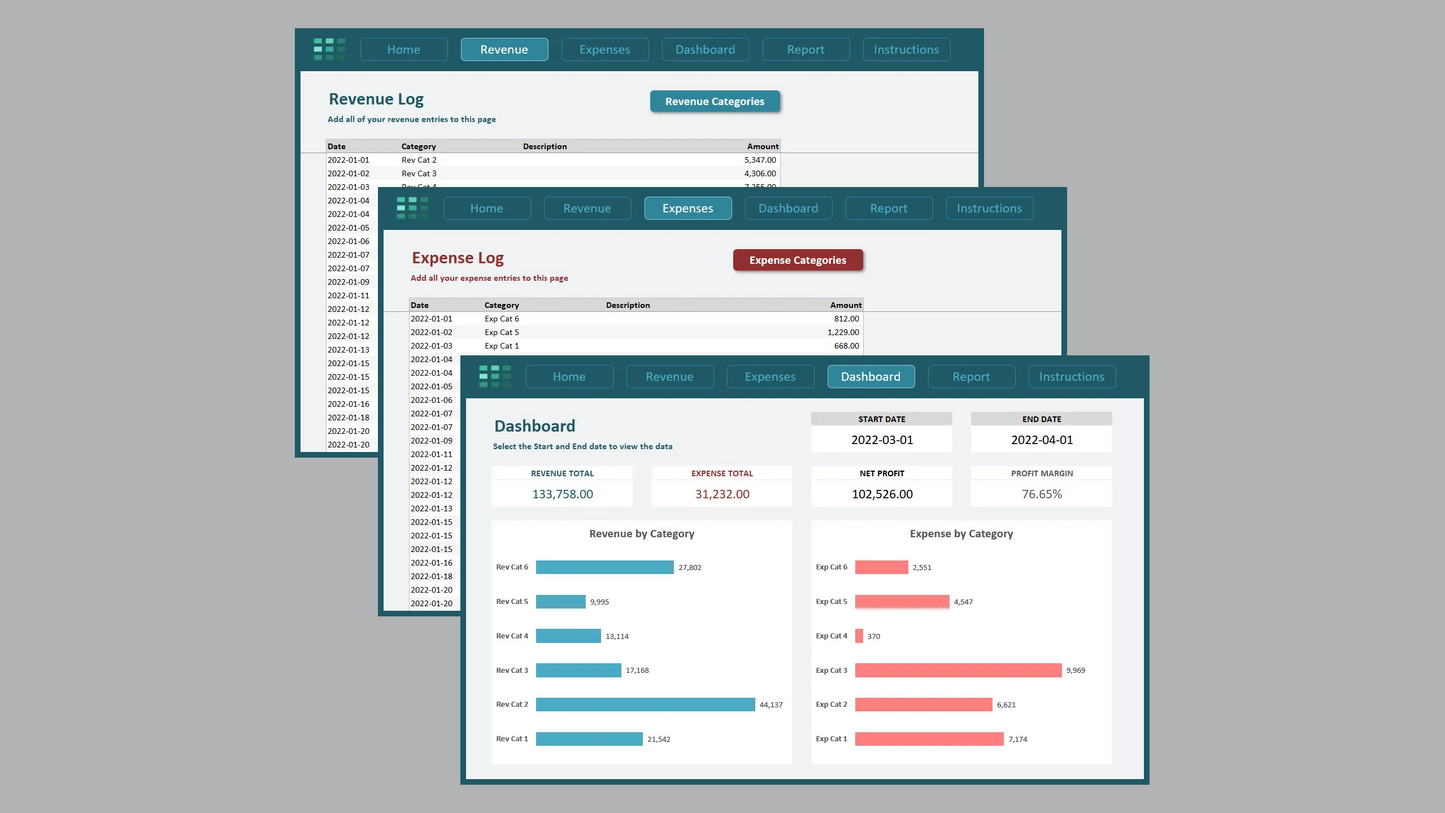This screenshot has width=1445, height=813.
Task: Click the Net Profit value 102,526.00
Action: (x=881, y=494)
